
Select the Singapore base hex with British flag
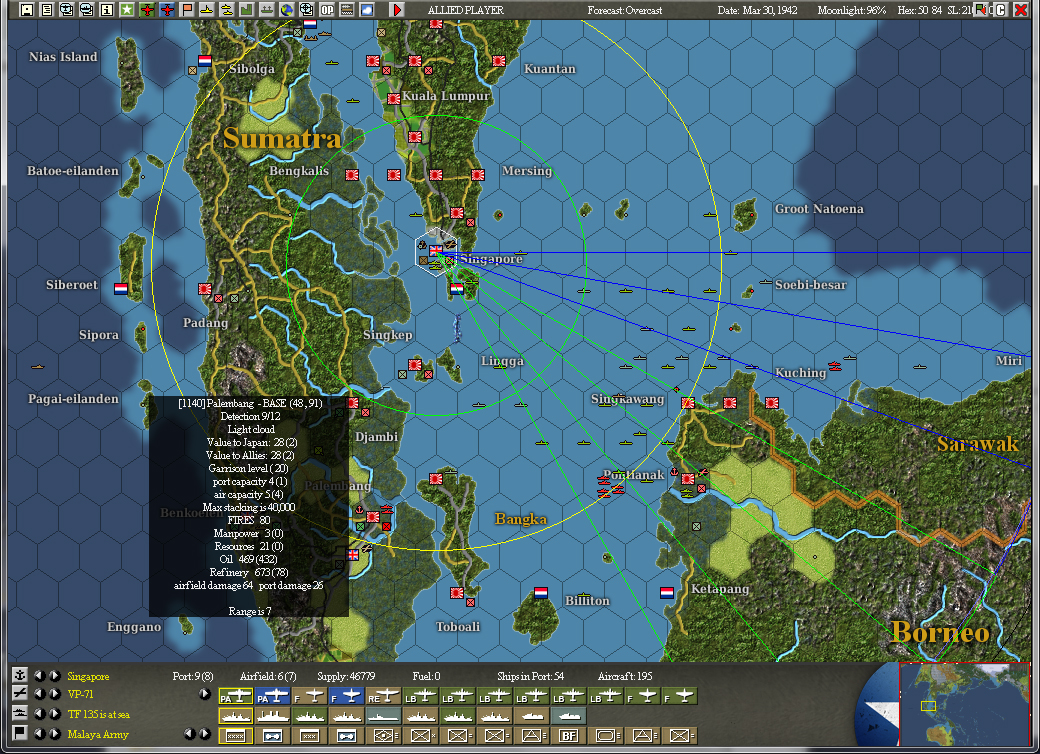(436, 251)
